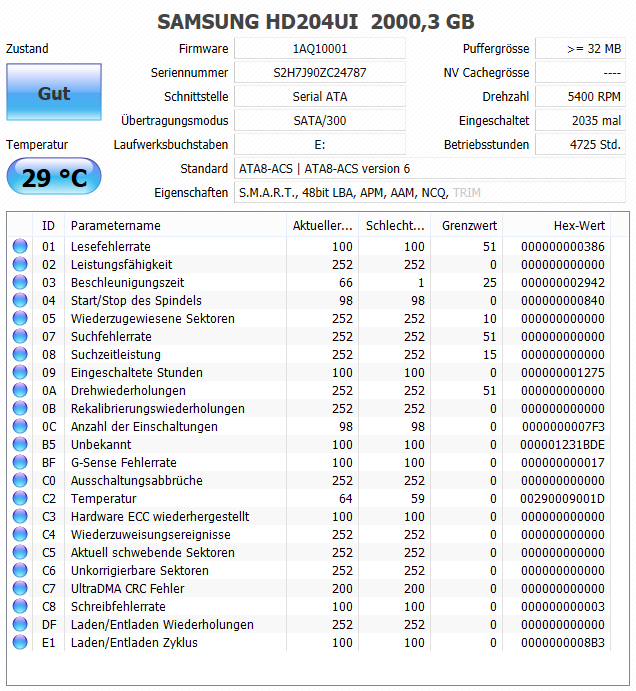636x691 pixels.
Task: Click the status orb for Temperatur row C2
Action: click(20, 498)
